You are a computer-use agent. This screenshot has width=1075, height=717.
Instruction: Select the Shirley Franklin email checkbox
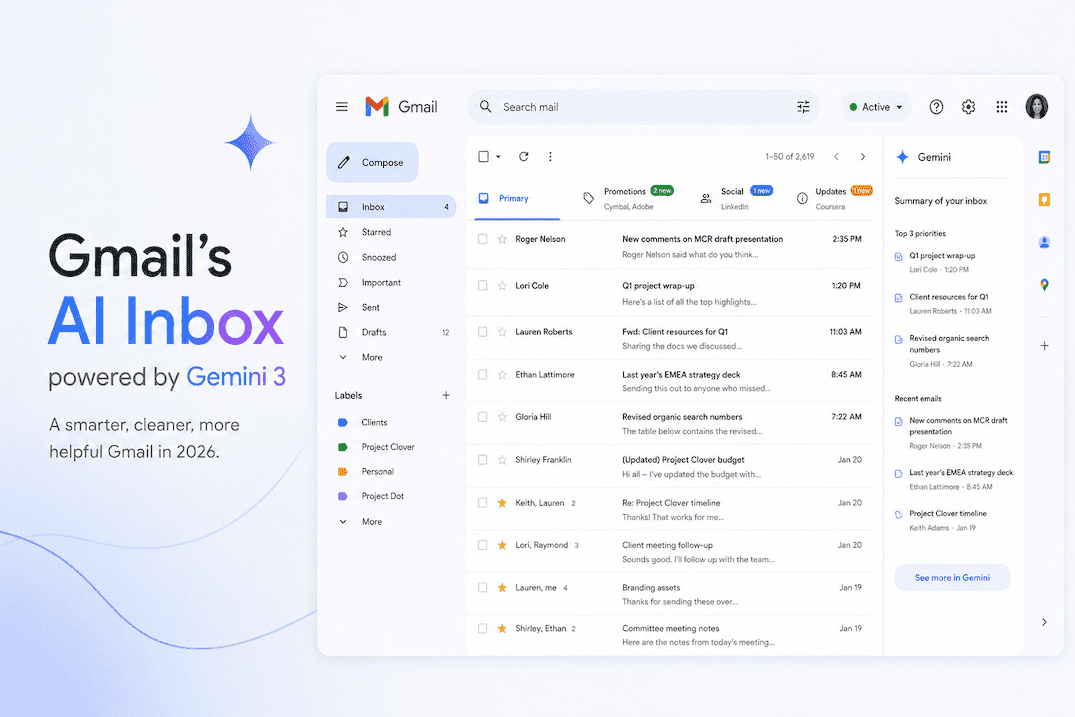(483, 460)
